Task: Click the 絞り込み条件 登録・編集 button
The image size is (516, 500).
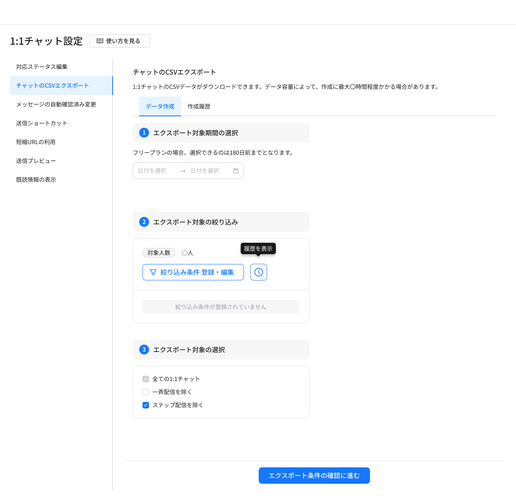Action: pyautogui.click(x=193, y=272)
